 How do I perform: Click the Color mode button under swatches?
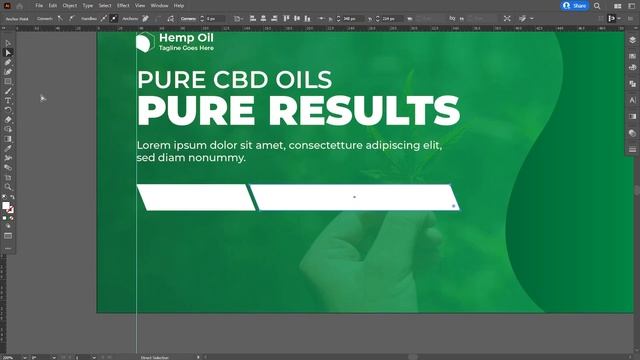[4, 218]
